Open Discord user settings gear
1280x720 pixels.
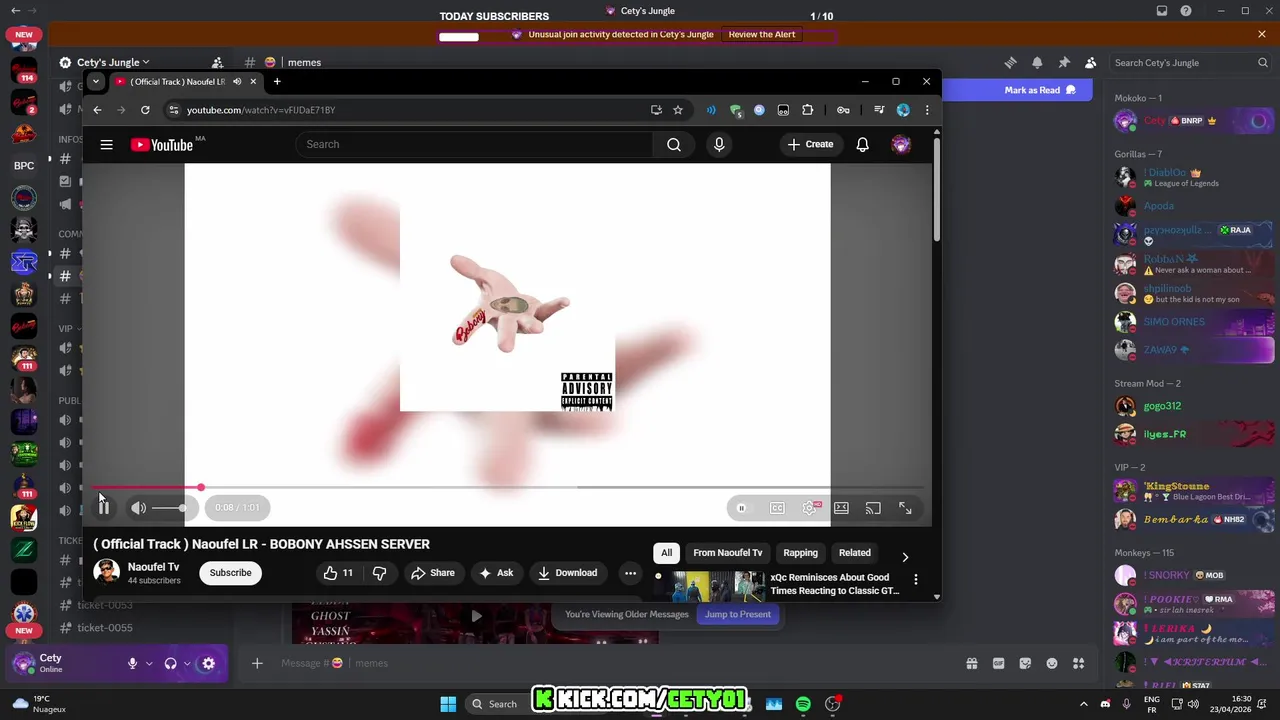pos(208,663)
